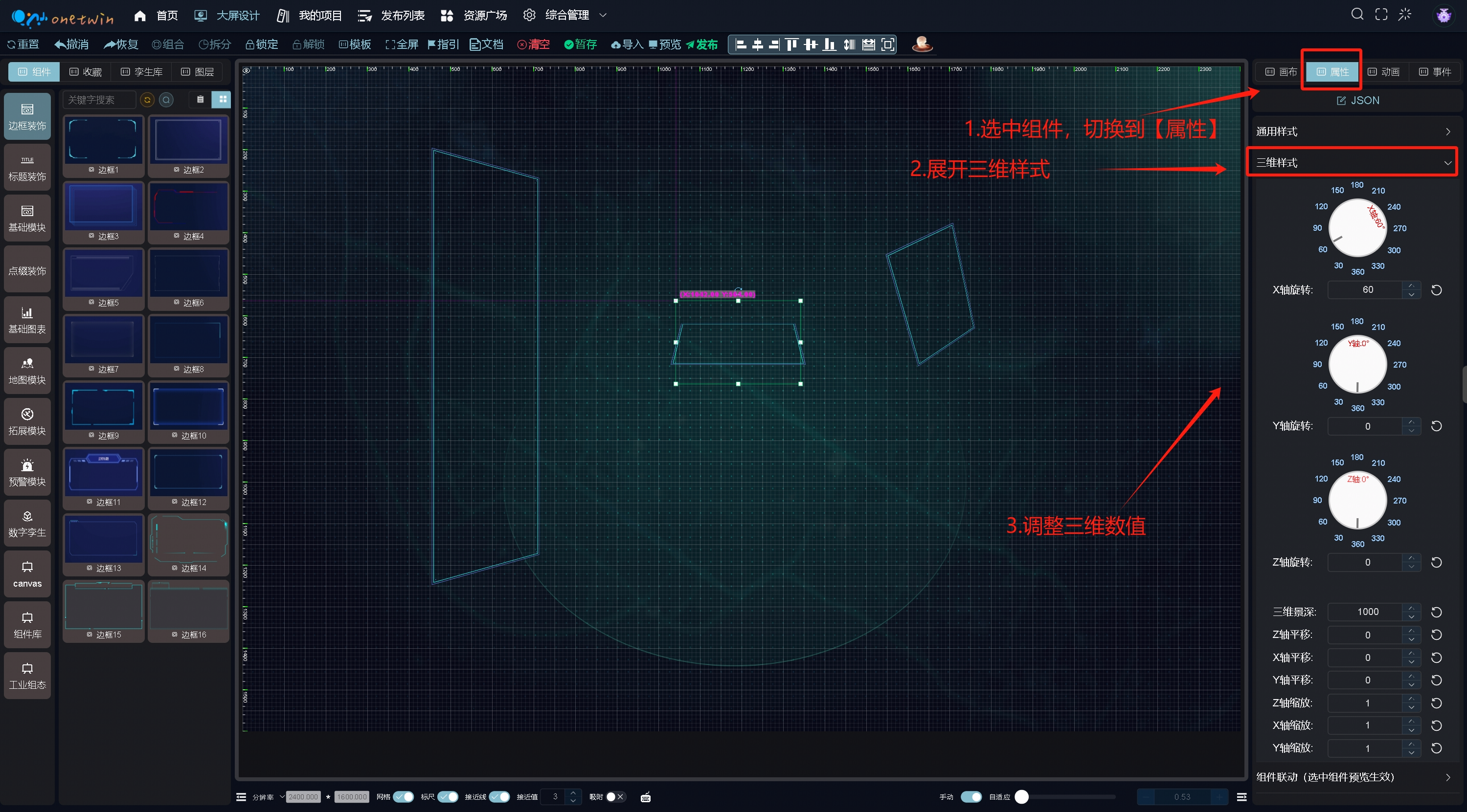Reset X轴旋转 value with reset icon

1436,290
